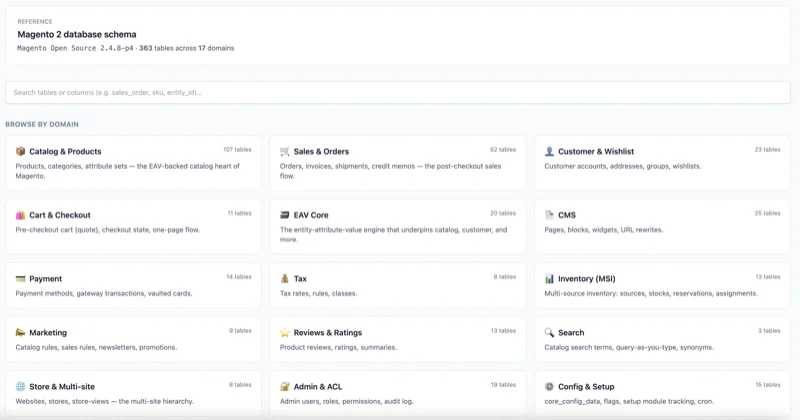Open the Marketing domain title

pyautogui.click(x=48, y=332)
